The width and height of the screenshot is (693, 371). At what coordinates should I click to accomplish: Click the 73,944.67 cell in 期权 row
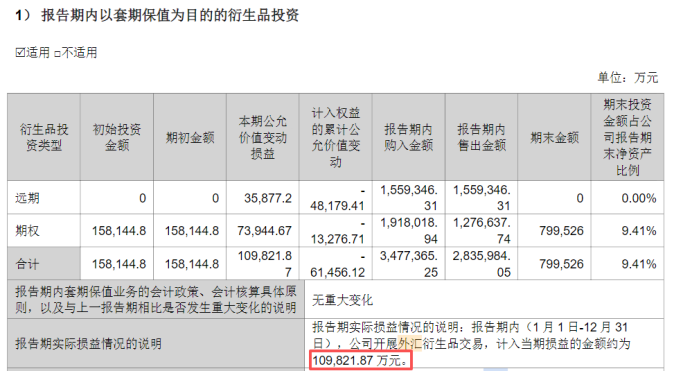coord(264,231)
